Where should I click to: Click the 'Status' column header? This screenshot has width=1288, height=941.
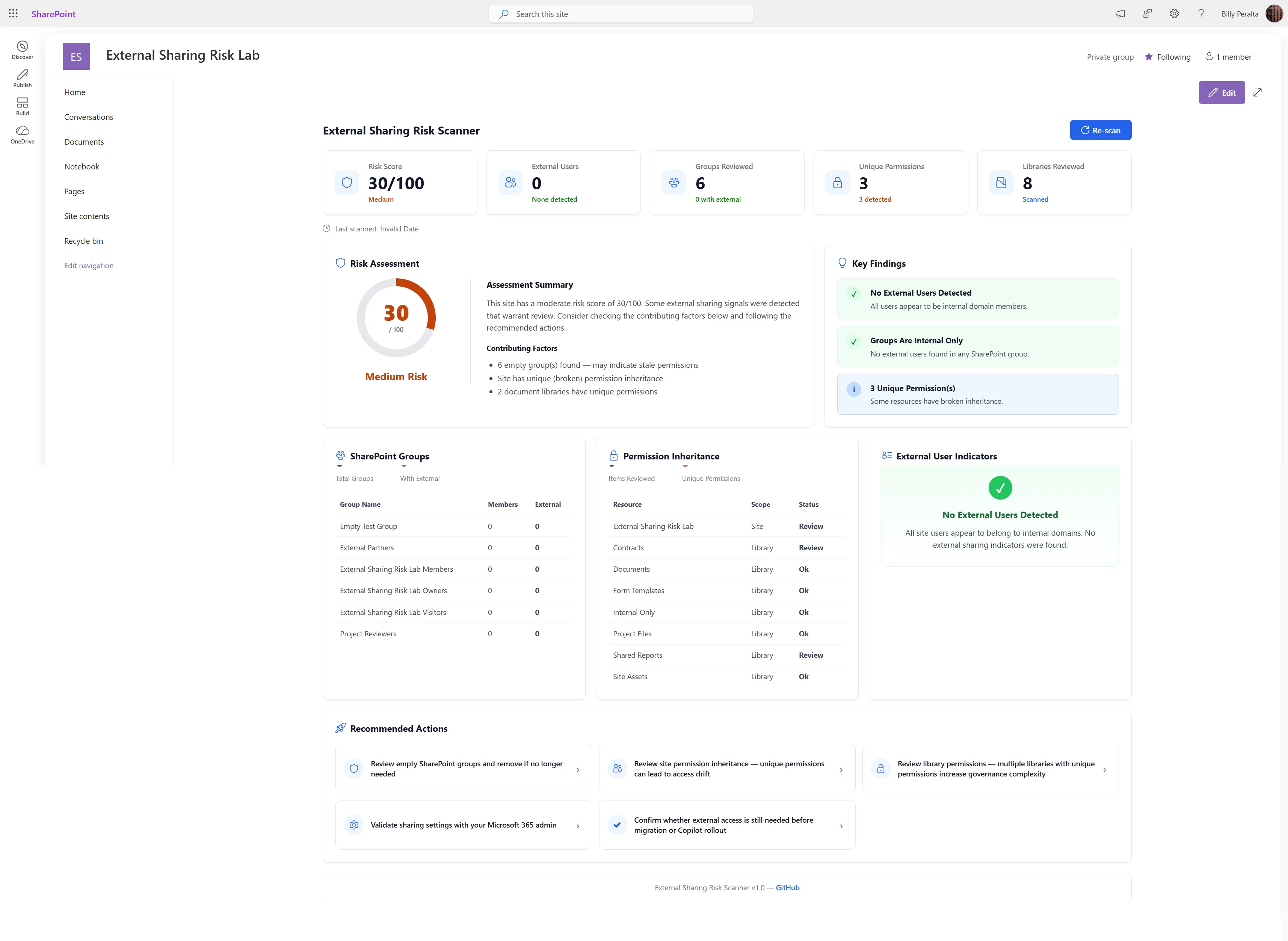tap(808, 504)
